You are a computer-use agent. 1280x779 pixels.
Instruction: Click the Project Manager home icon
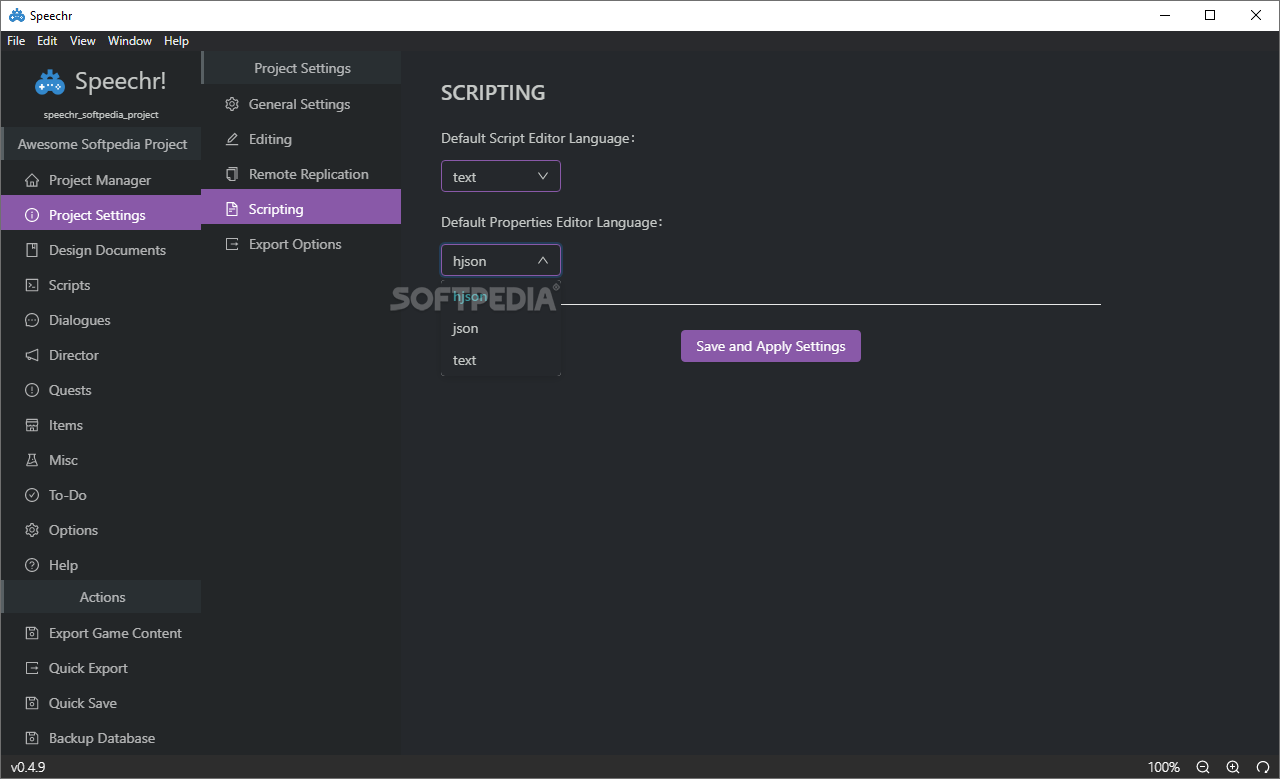point(31,180)
